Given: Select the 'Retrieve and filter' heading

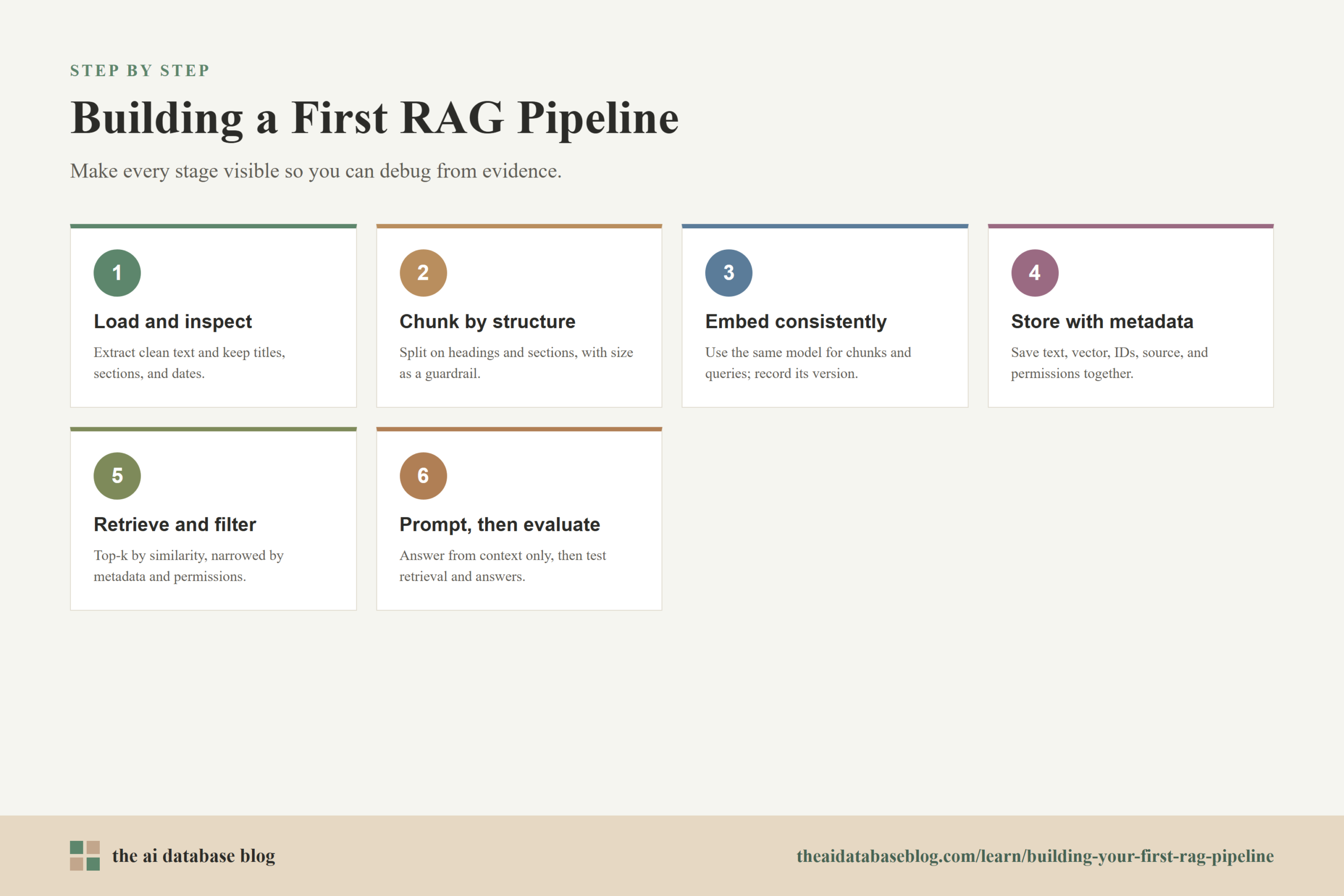Looking at the screenshot, I should (x=175, y=524).
